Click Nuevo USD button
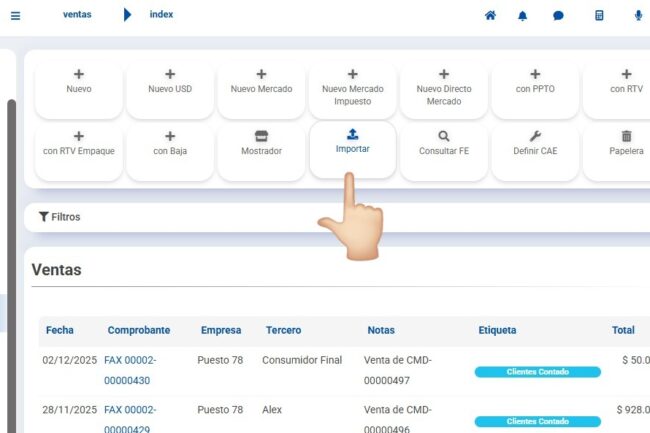The width and height of the screenshot is (650, 433). tap(170, 81)
